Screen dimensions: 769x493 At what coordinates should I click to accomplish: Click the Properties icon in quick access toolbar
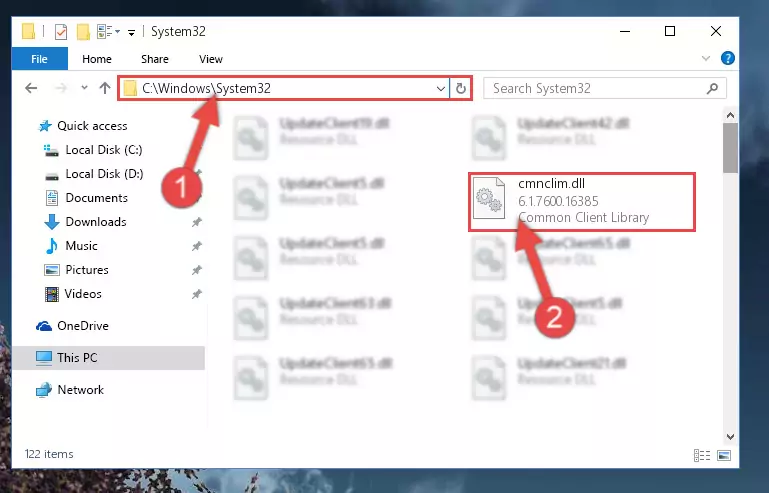[x=61, y=32]
